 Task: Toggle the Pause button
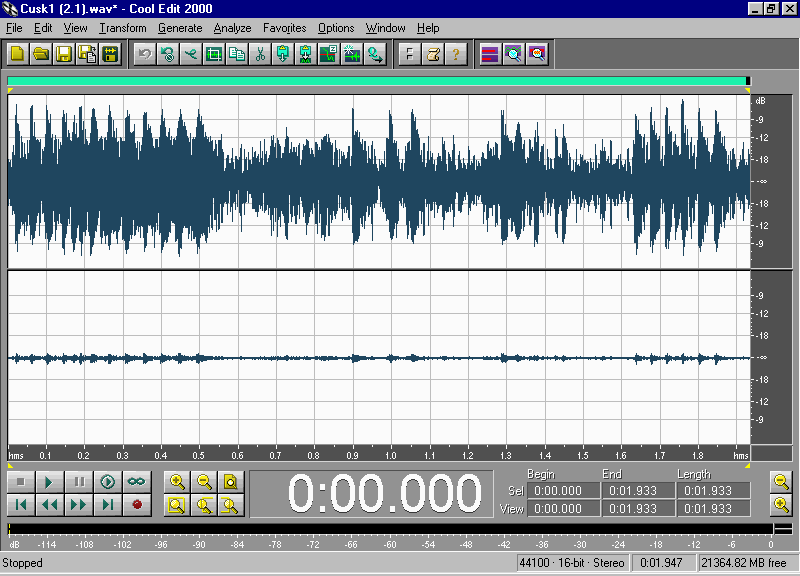click(78, 482)
